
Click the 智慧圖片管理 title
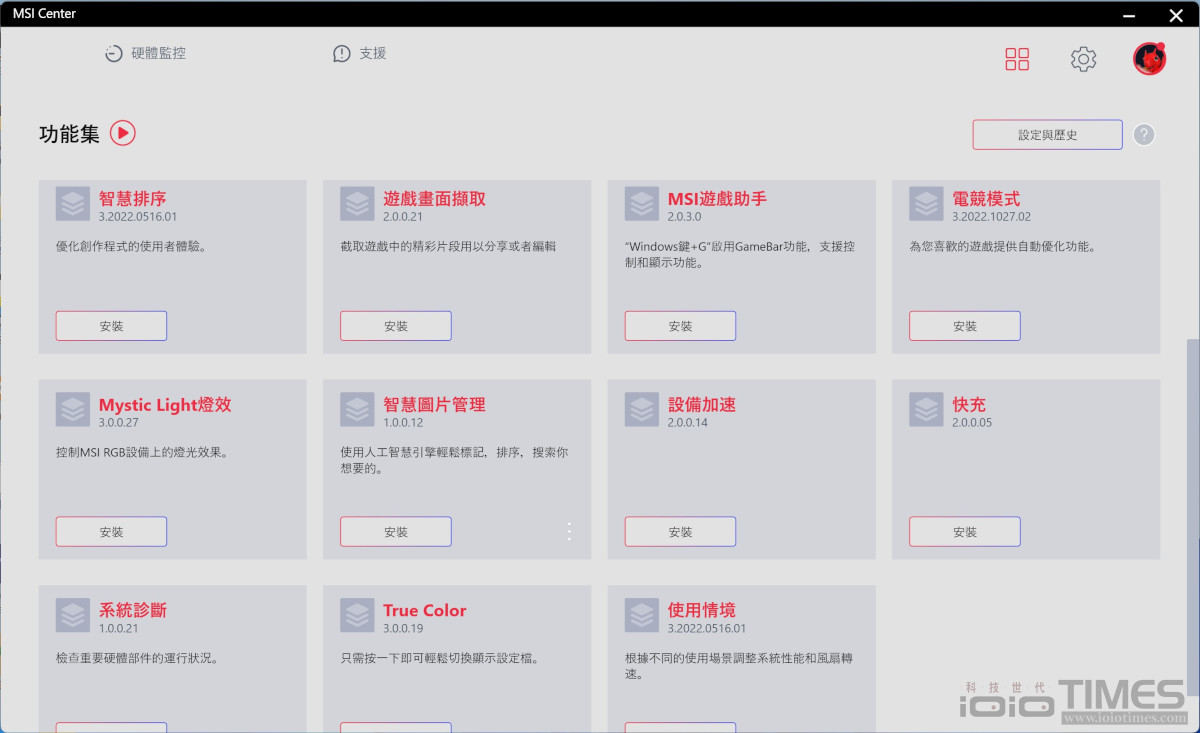434,405
